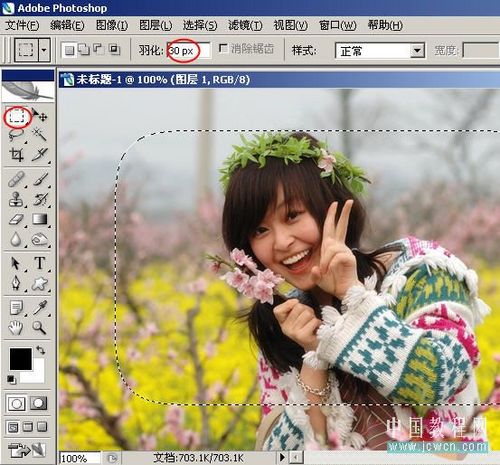Select the Pen tool
Image resolution: width=500 pixels, height=465 pixels.
tap(16, 284)
